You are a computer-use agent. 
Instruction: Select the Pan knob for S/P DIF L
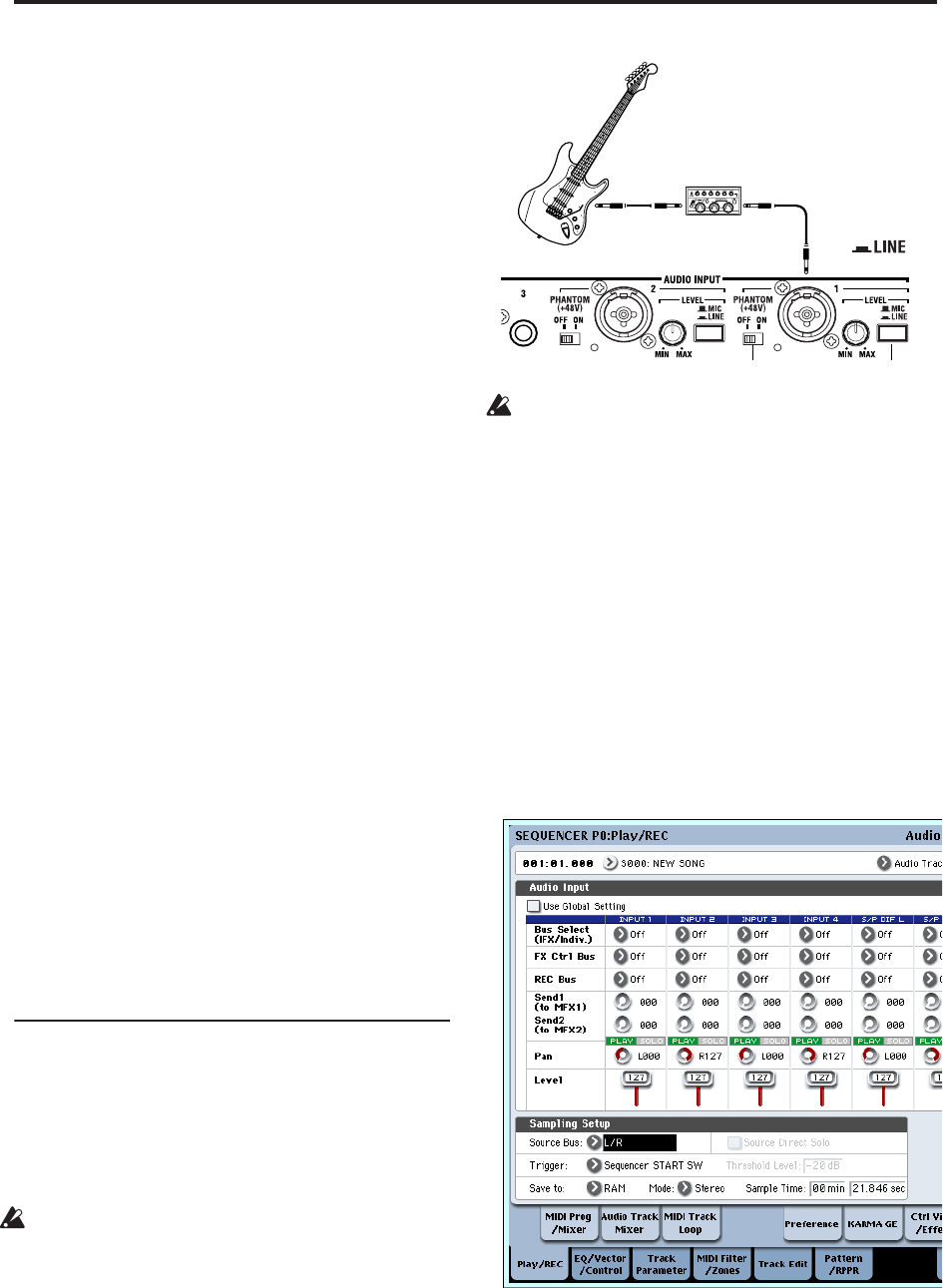tap(870, 1055)
